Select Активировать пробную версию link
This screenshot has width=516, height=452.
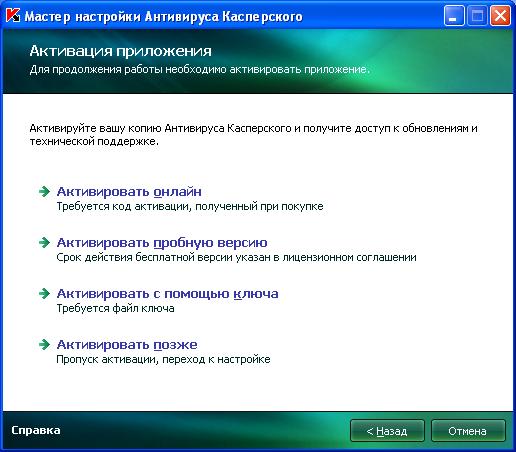(162, 243)
